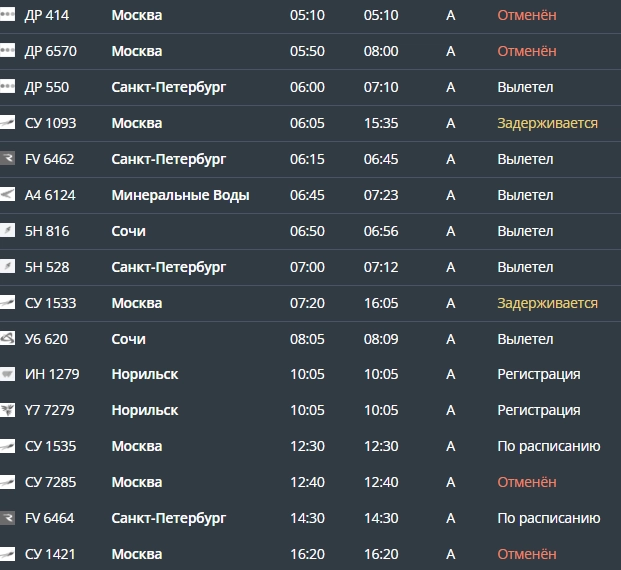Click Rossiya logo icon next to FV 6462
The width and height of the screenshot is (621, 570).
point(7,159)
